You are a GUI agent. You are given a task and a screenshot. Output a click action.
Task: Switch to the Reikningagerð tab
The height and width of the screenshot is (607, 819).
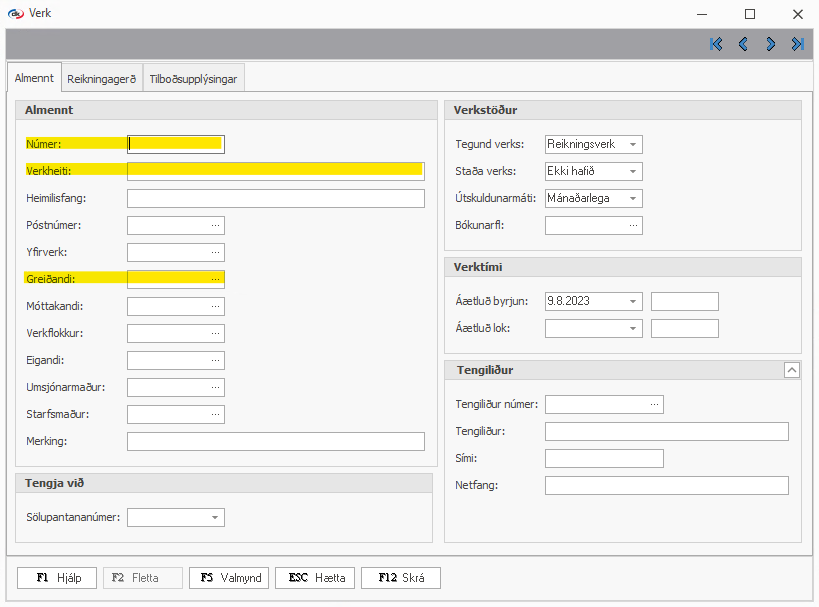(101, 78)
